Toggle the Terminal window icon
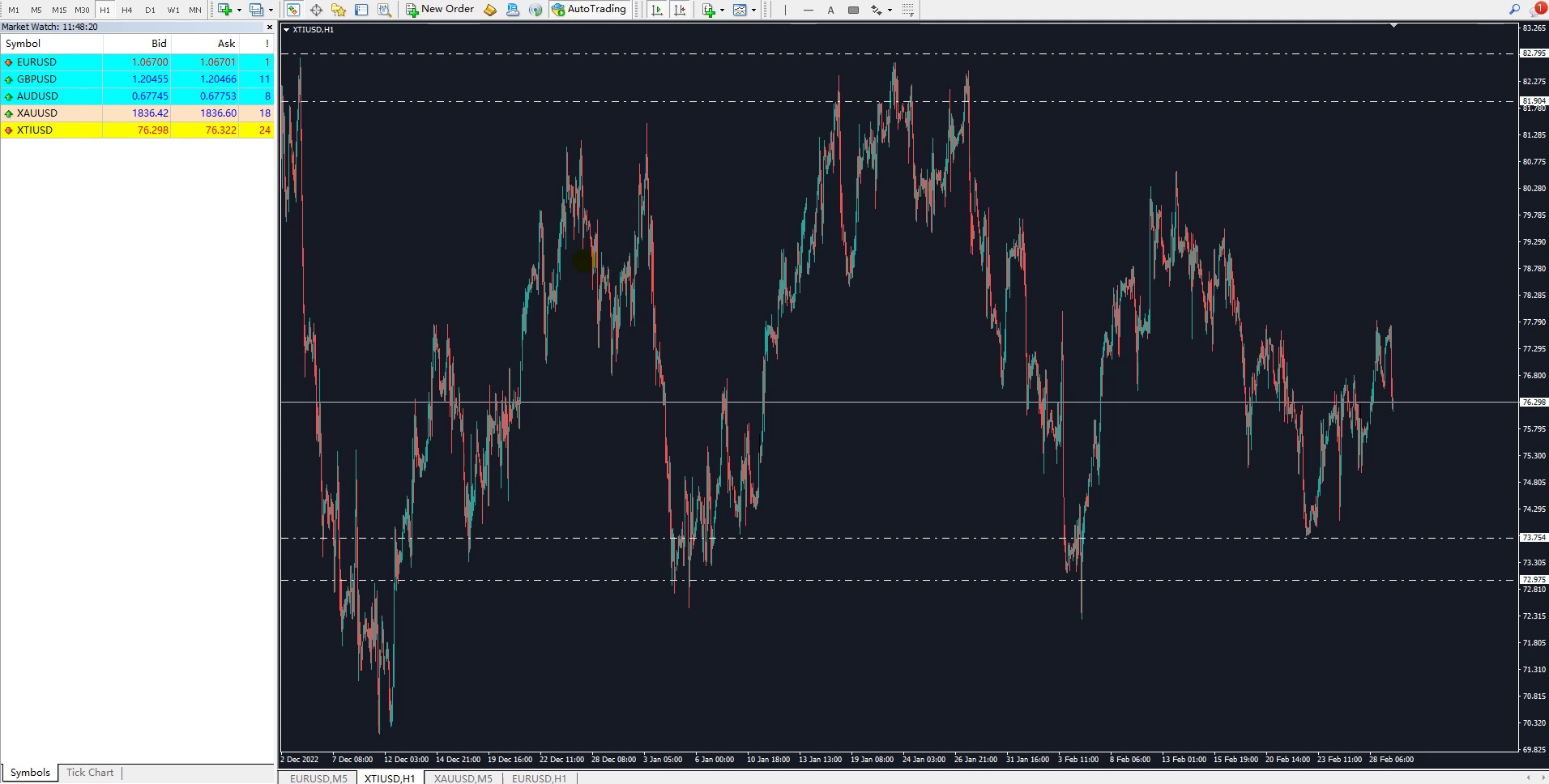Screen dimensions: 1549x784 point(361,10)
